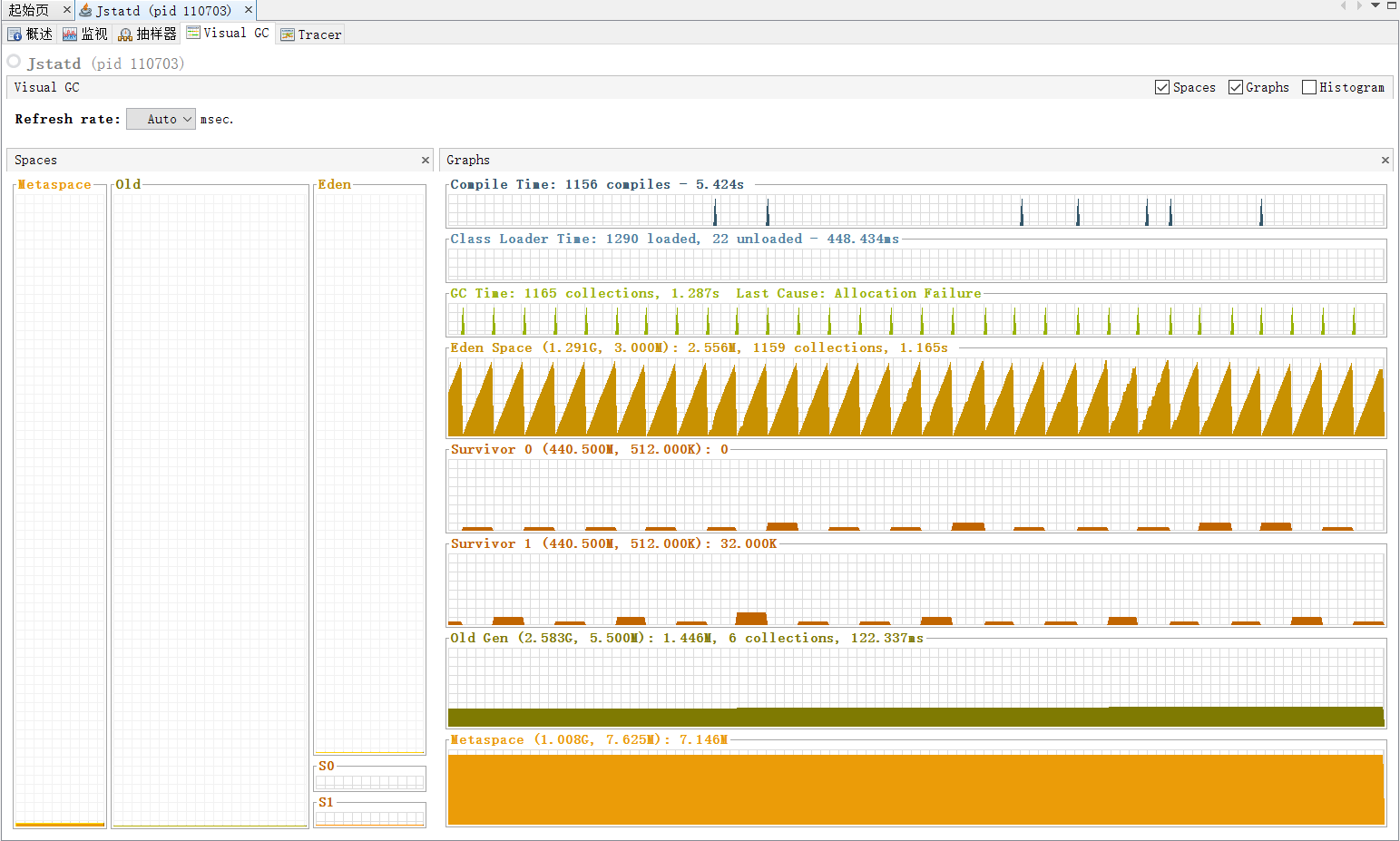Open the document list dropdown arrow
Screen dimensions: 1400x841
point(1376,5)
